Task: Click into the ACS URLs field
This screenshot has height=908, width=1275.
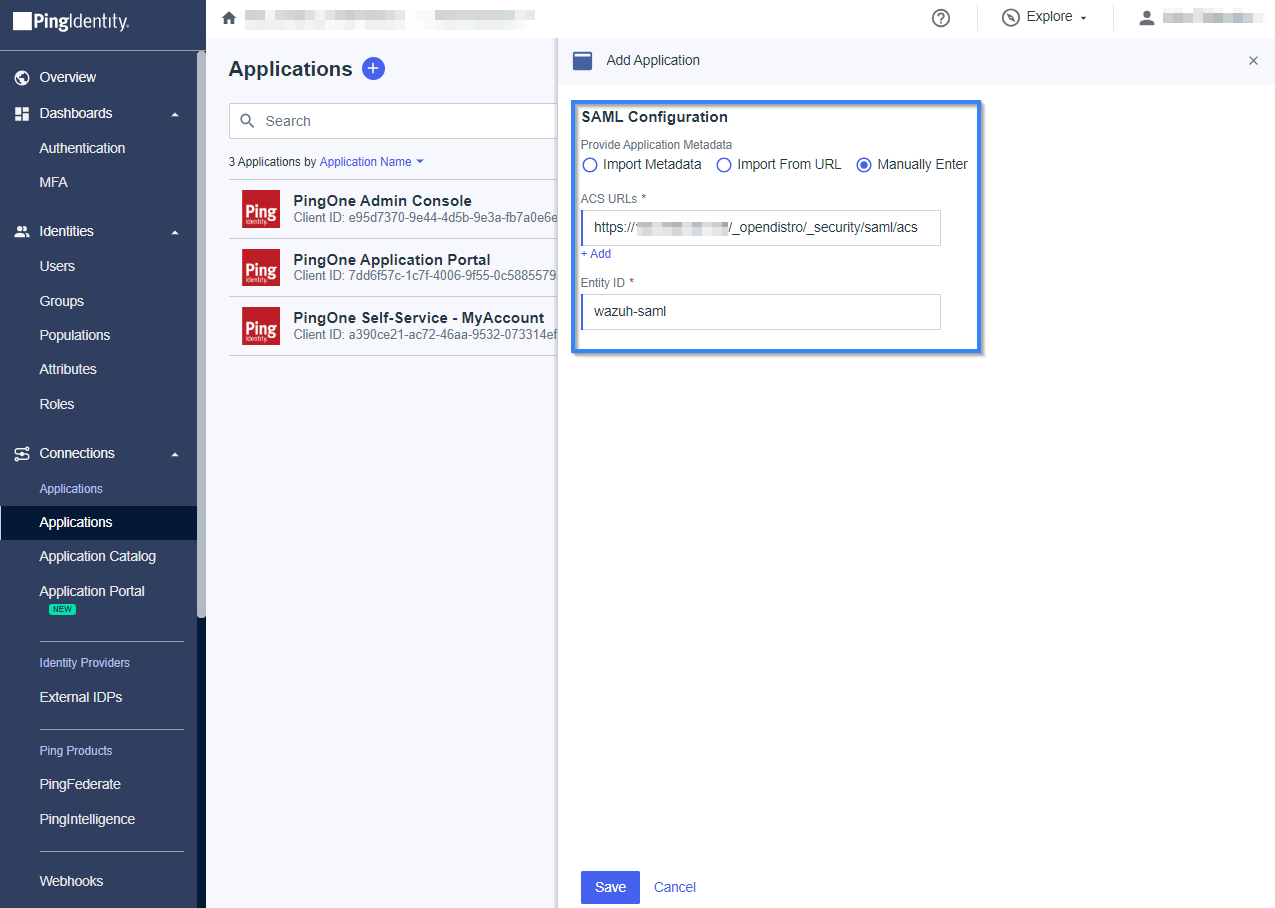Action: click(x=761, y=228)
